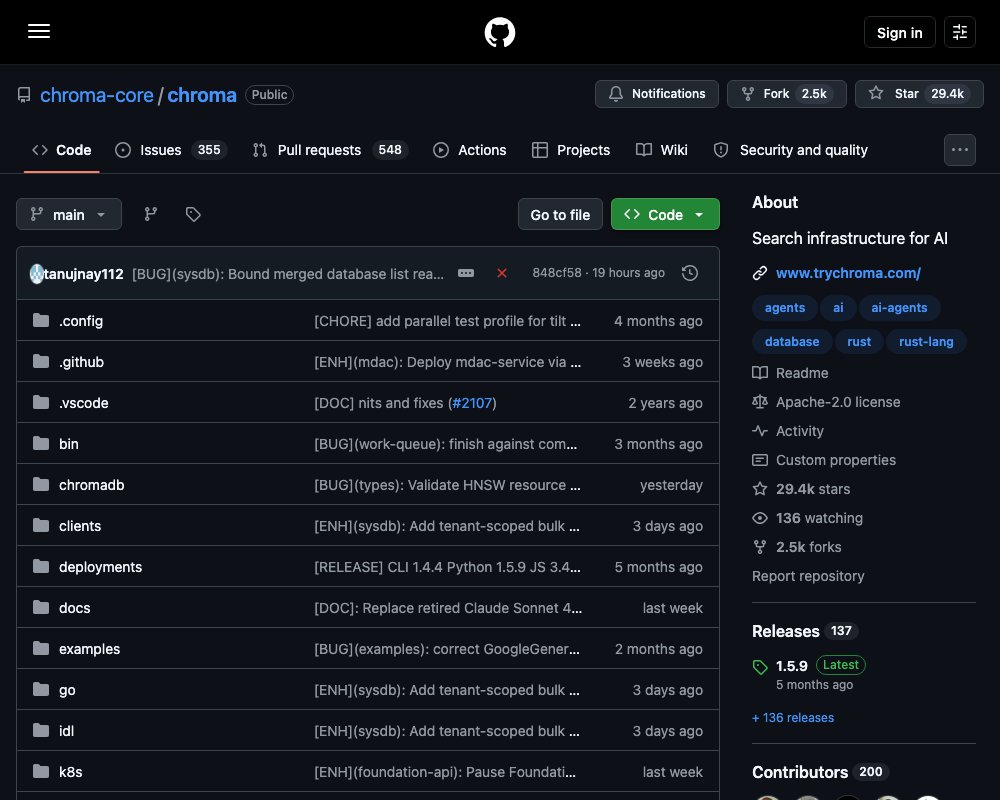This screenshot has height=800, width=1000.
Task: Select the rust-lang topic tag
Action: [x=925, y=342]
